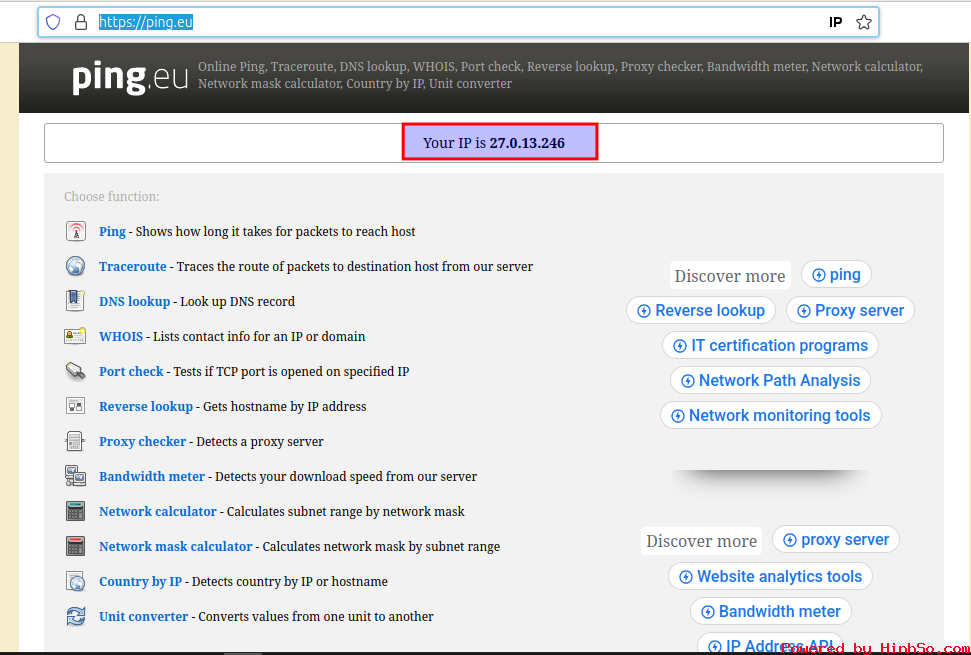This screenshot has height=655, width=971.
Task: Open the site security lock icon
Action: (80, 22)
